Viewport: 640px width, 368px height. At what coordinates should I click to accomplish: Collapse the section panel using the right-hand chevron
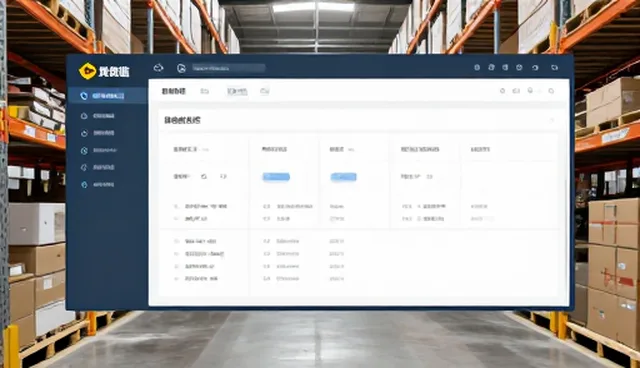click(x=551, y=120)
